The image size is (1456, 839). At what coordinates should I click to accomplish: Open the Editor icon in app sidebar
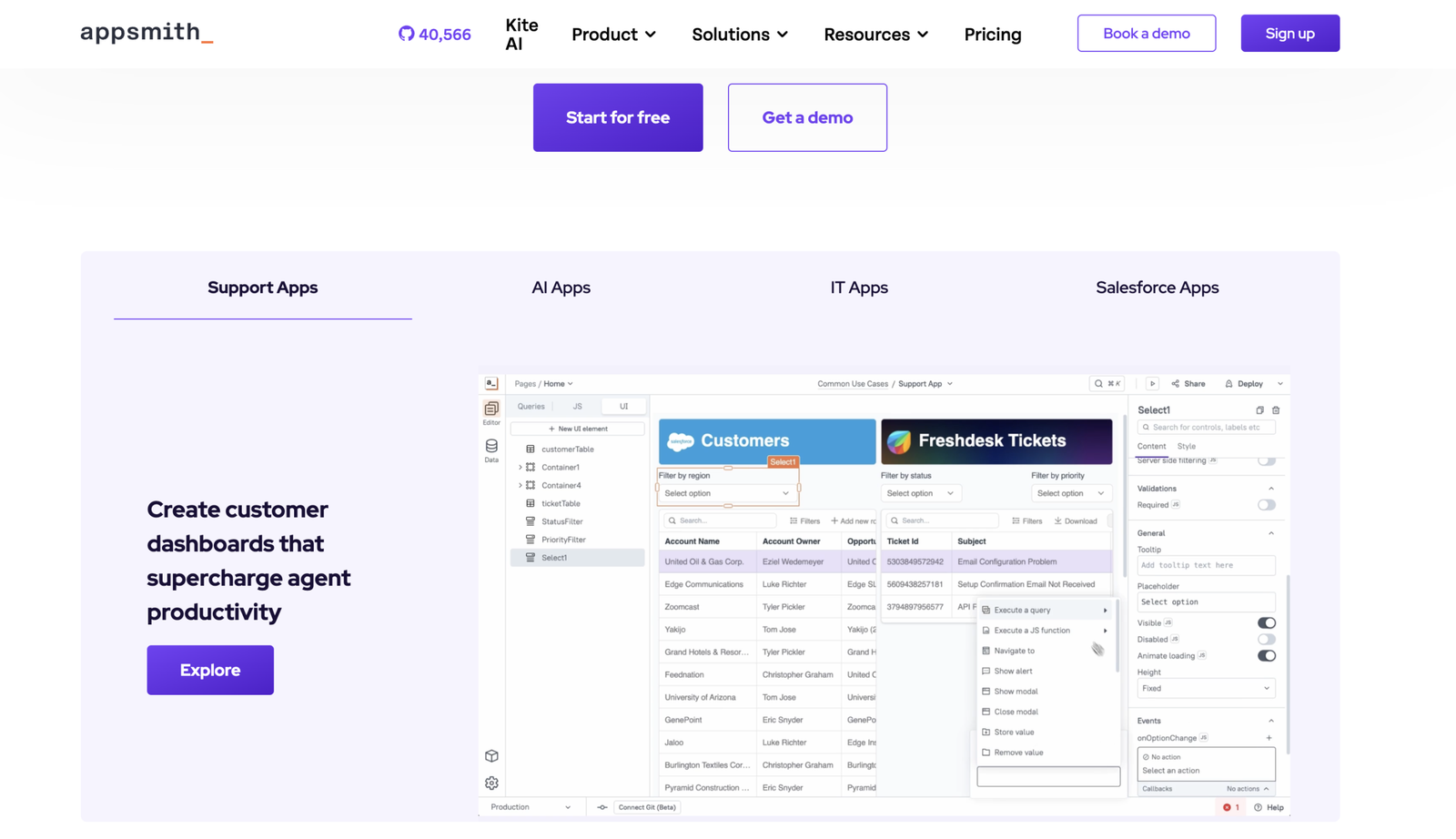point(491,409)
